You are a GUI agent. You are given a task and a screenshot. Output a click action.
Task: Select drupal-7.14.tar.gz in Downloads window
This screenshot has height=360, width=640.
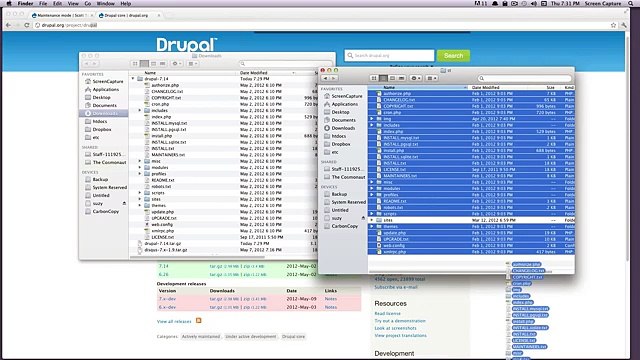click(162, 243)
